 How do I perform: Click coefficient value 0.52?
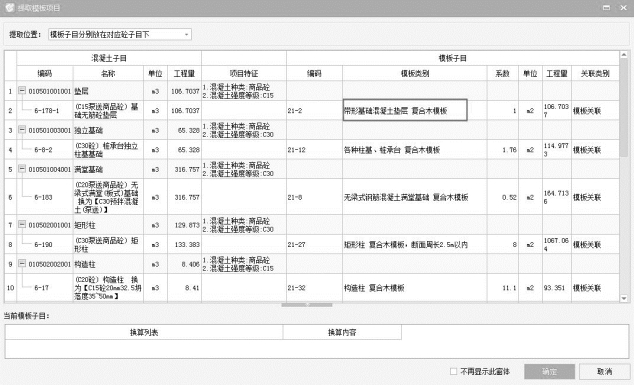click(x=509, y=197)
